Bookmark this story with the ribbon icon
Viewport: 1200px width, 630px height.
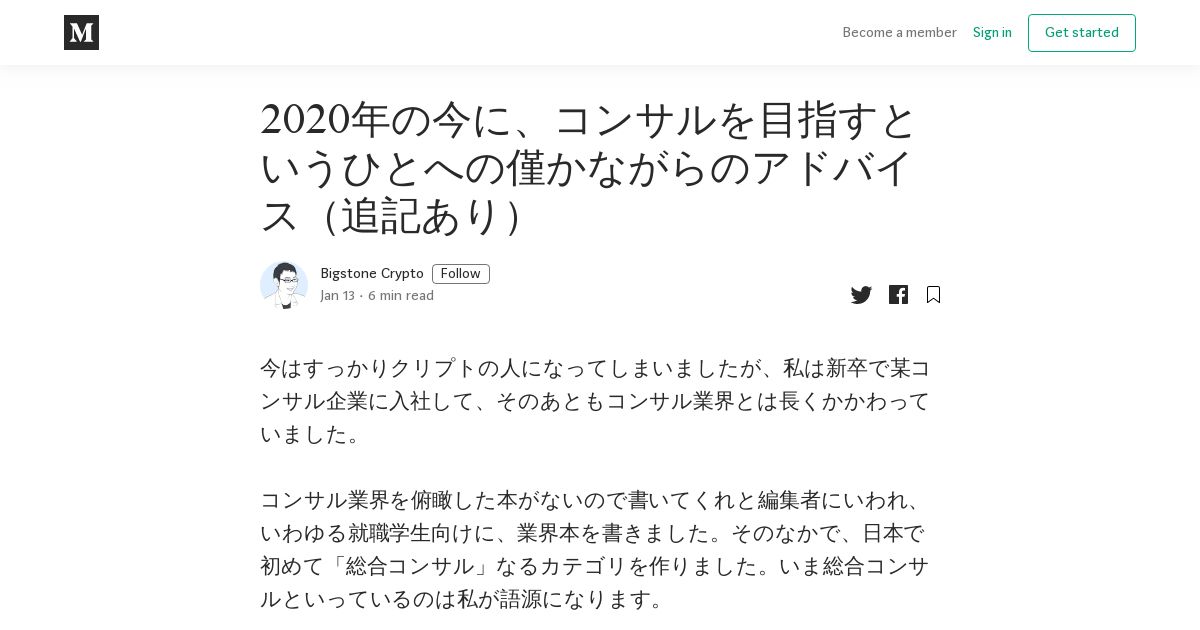(x=933, y=294)
